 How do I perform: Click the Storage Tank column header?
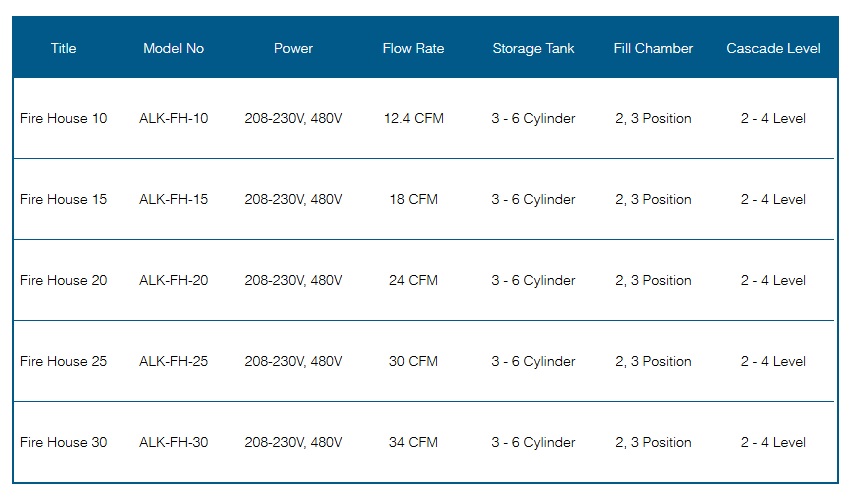[533, 48]
